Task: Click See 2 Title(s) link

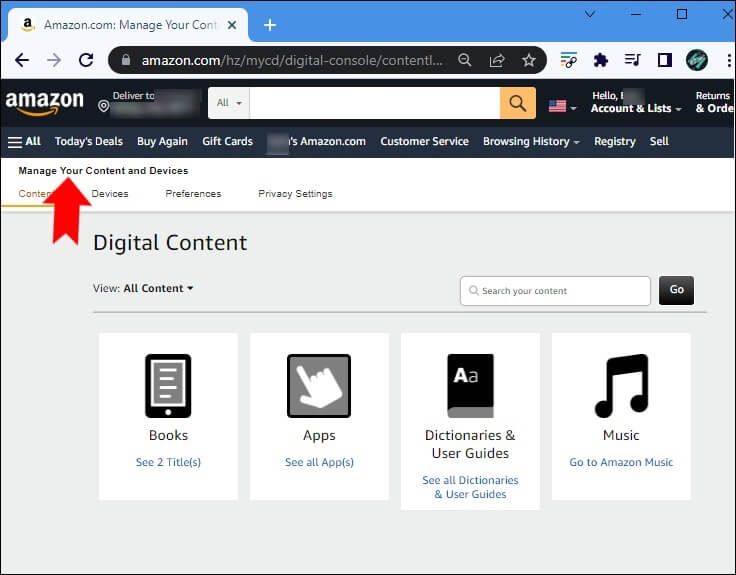Action: click(x=168, y=462)
